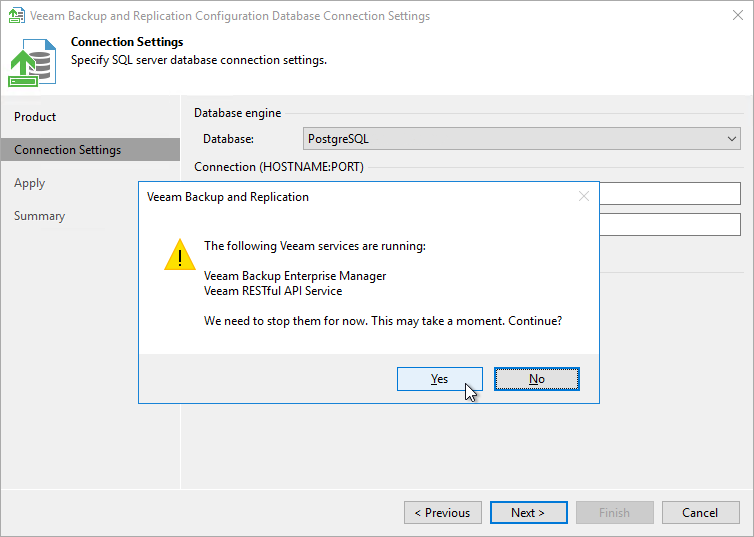The height and width of the screenshot is (537, 754).
Task: Focus the lower connection input field
Action: pyautogui.click(x=669, y=224)
